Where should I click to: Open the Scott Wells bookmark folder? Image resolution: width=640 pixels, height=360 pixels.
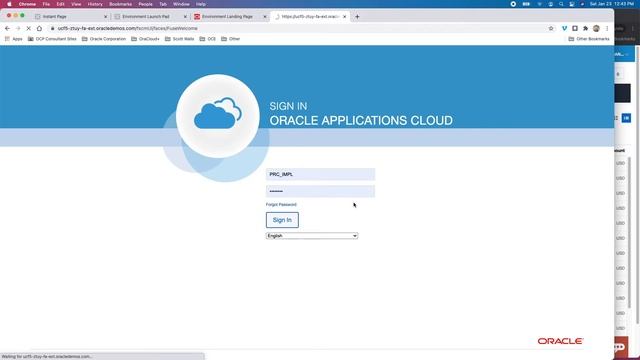pyautogui.click(x=179, y=39)
